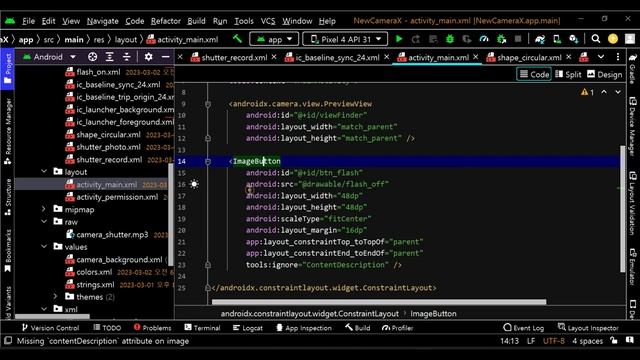Image resolution: width=640 pixels, height=360 pixels.
Task: Click the Apply Changes and Restart icon
Action: coord(416,39)
